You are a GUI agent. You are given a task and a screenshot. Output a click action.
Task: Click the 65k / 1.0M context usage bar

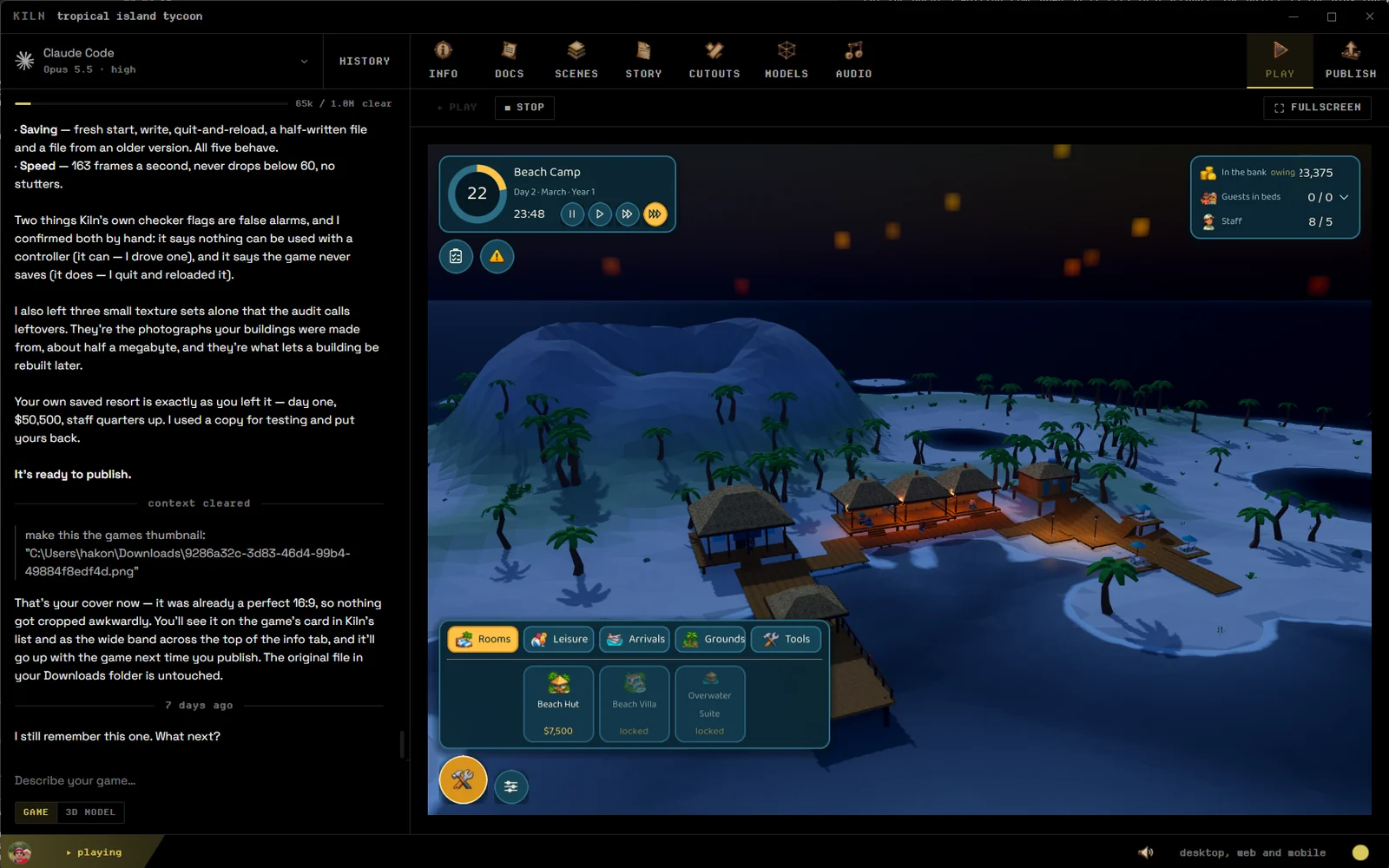click(x=151, y=103)
